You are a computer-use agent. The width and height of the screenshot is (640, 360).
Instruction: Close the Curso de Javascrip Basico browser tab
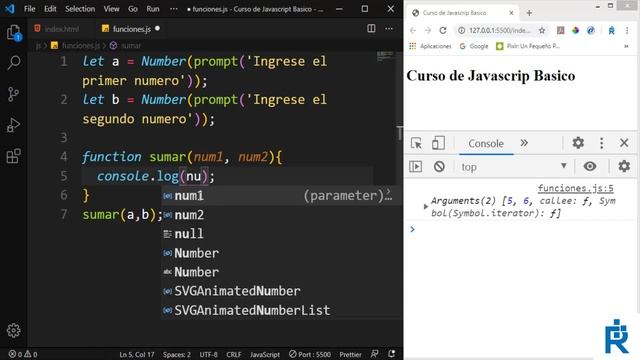pos(511,13)
